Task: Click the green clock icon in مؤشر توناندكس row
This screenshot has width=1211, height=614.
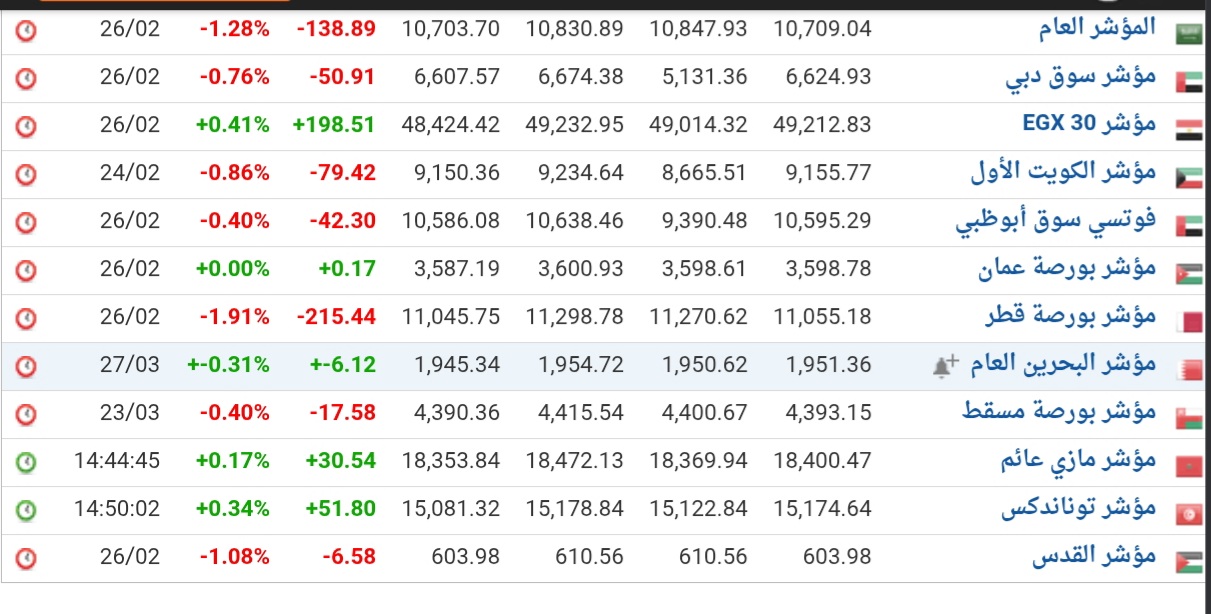Action: tap(26, 510)
